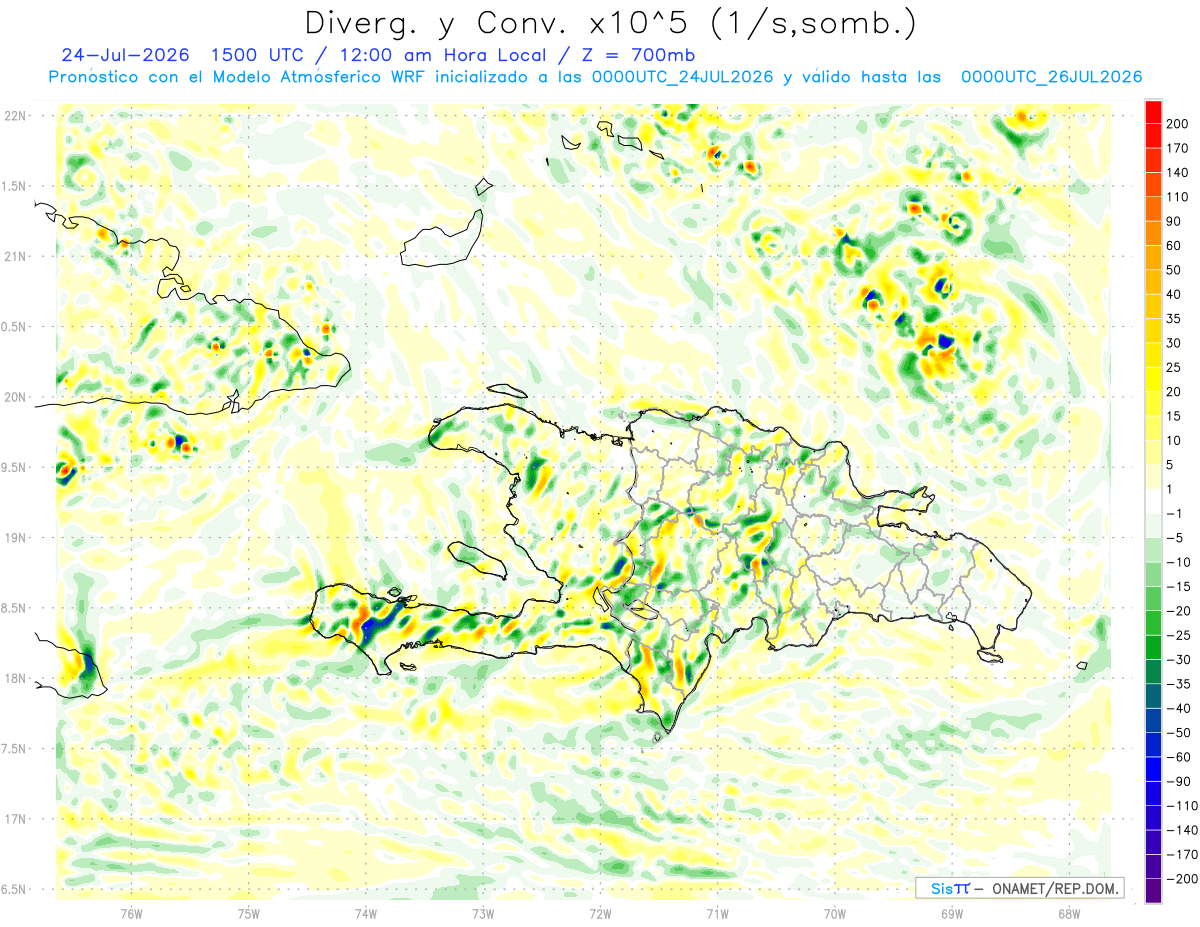Viewport: 1200px width, 927px height.
Task: Click the "8.5N" latitude label
Action: (x=14, y=609)
